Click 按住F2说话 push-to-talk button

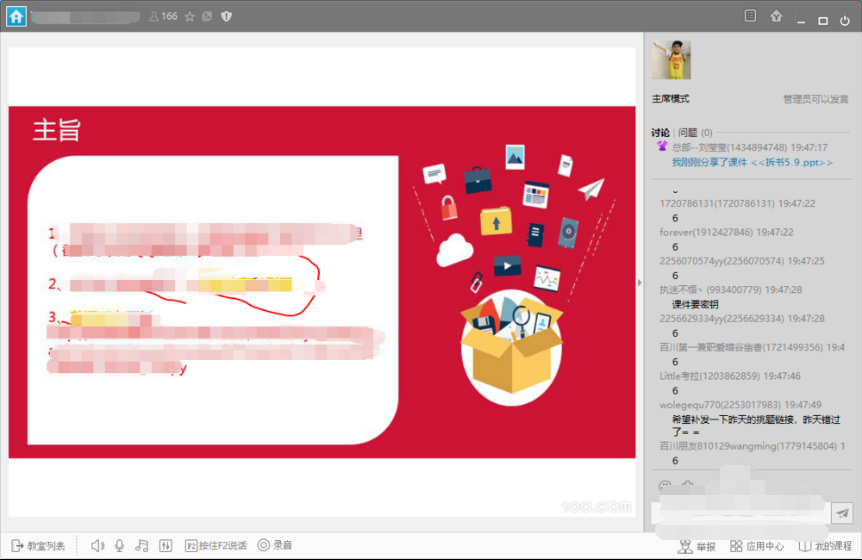click(x=216, y=545)
